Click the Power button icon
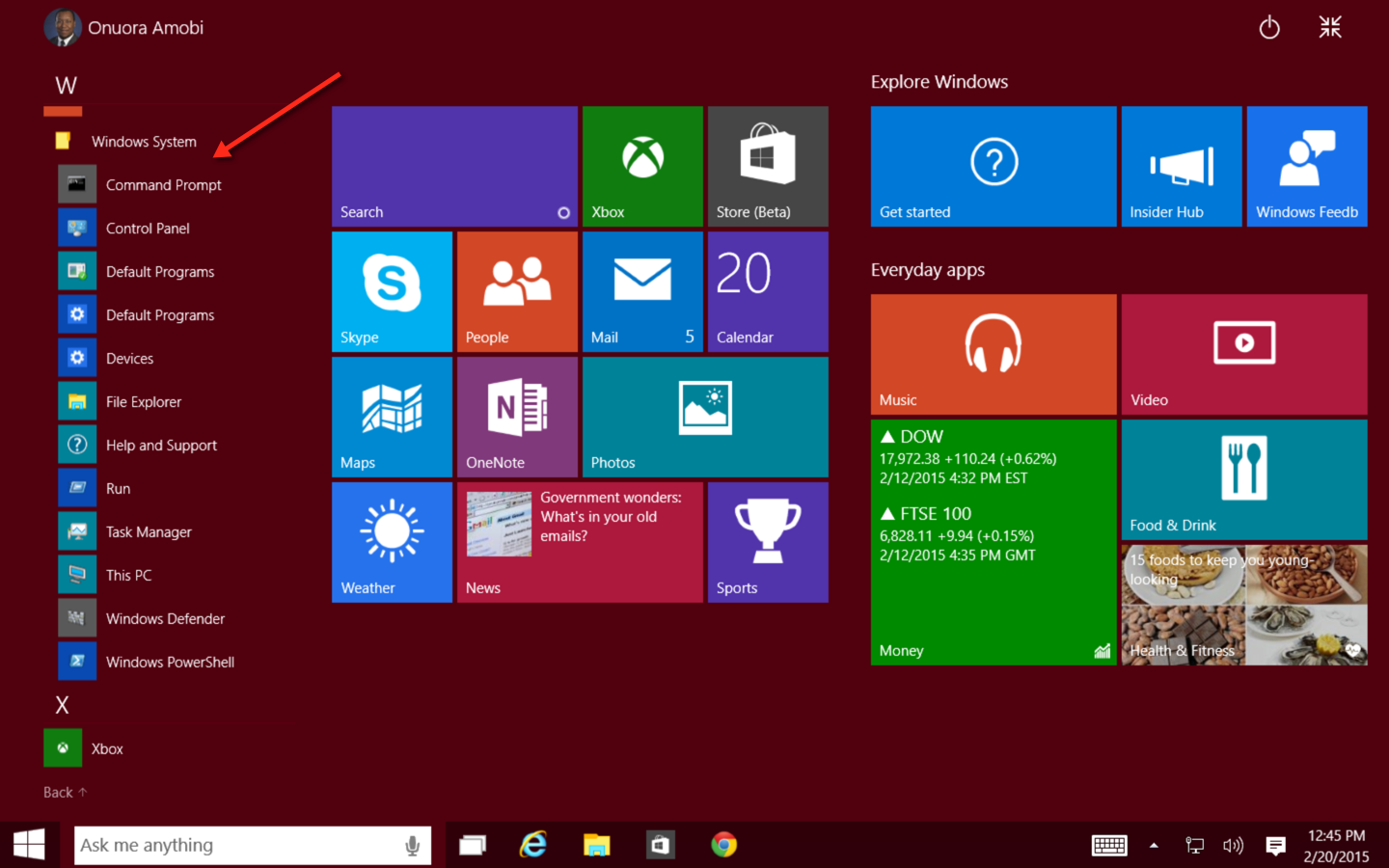The width and height of the screenshot is (1389, 868). [1269, 28]
